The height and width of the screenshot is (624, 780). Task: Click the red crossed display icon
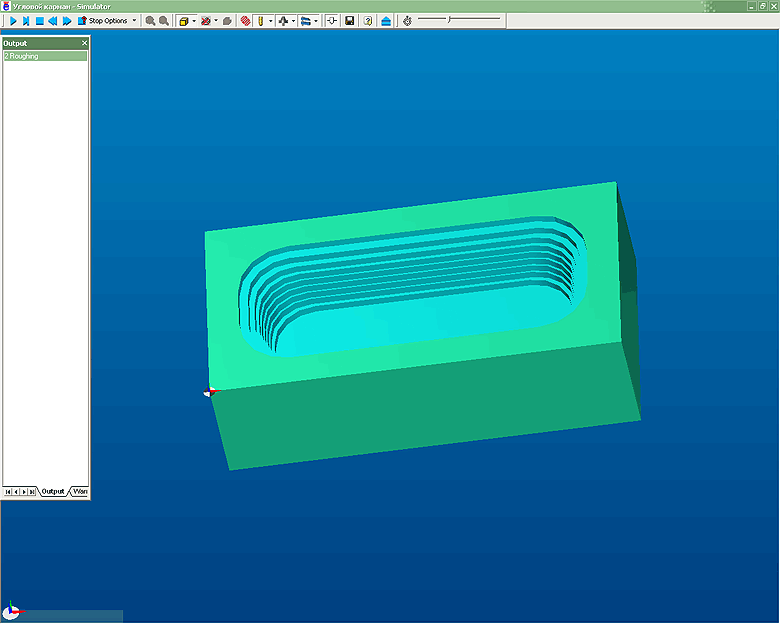point(205,21)
